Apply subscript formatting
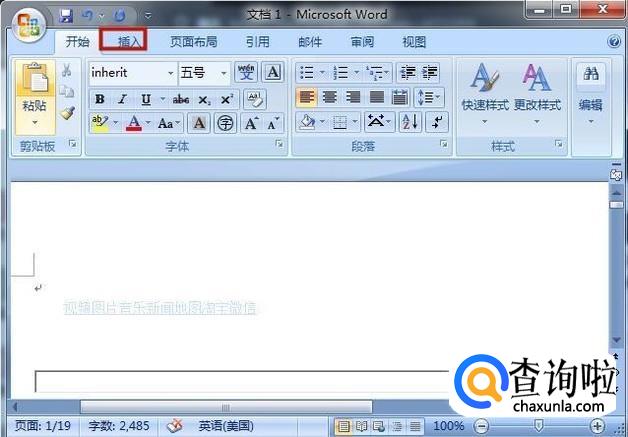This screenshot has height=437, width=628. click(x=204, y=99)
